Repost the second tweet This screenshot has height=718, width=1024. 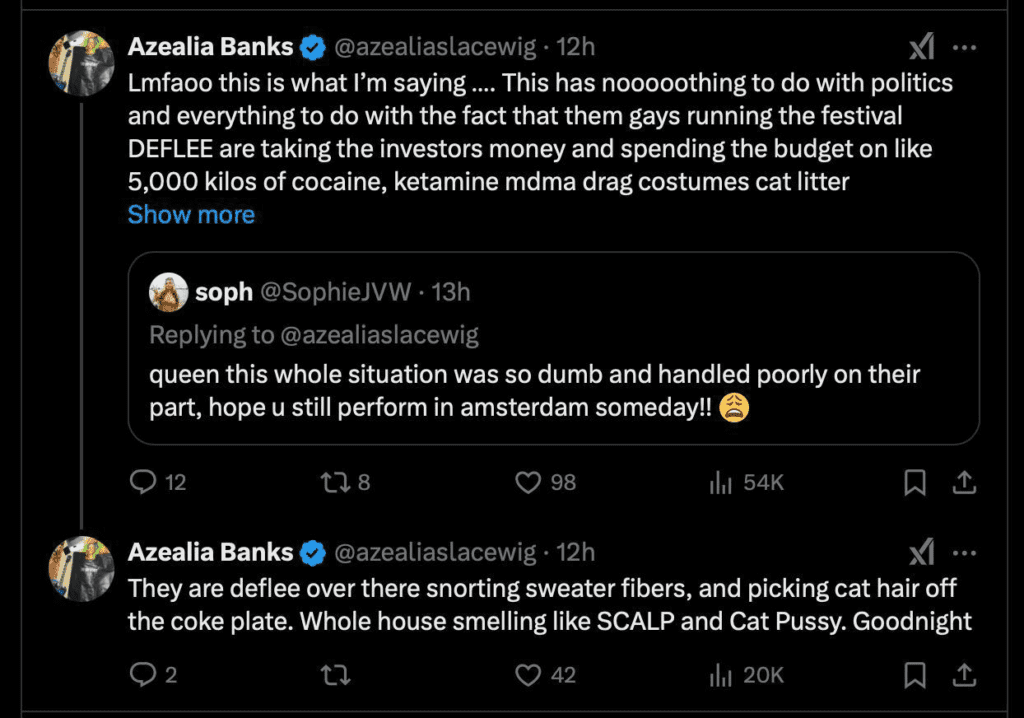pos(336,675)
